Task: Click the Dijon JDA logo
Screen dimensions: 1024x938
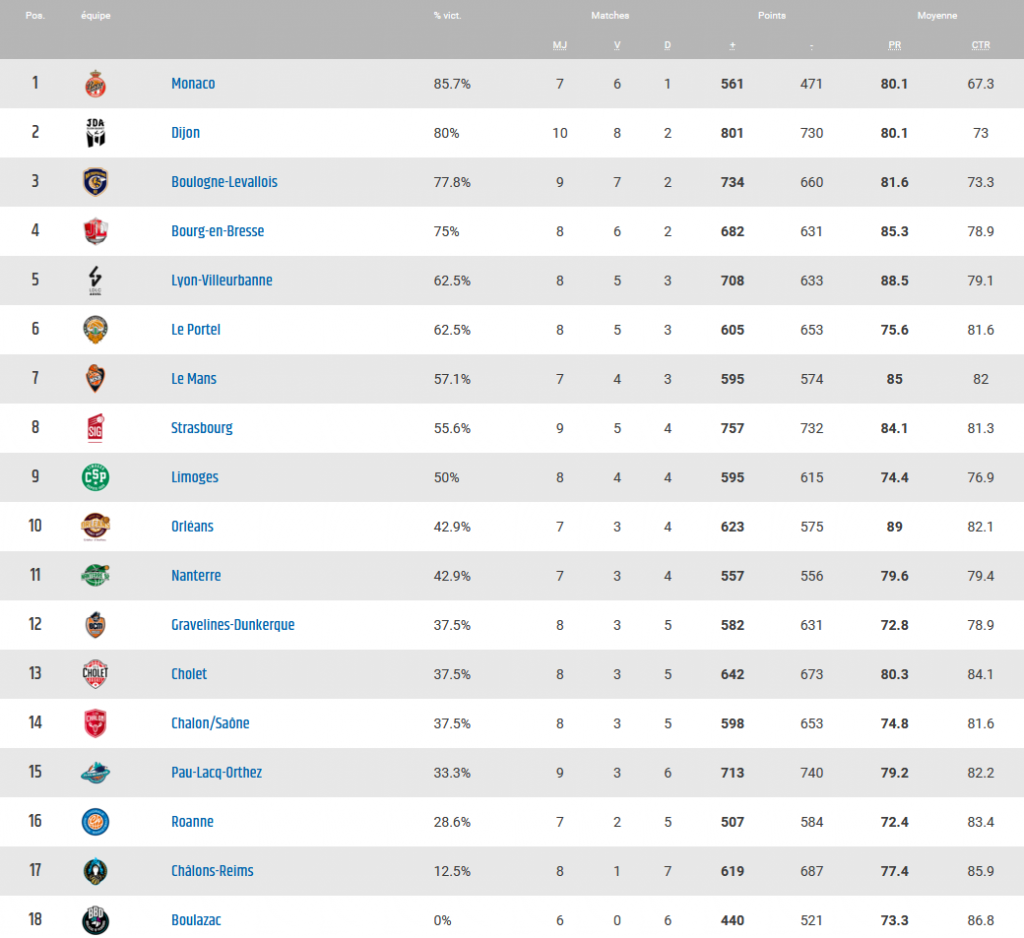Action: (95, 133)
